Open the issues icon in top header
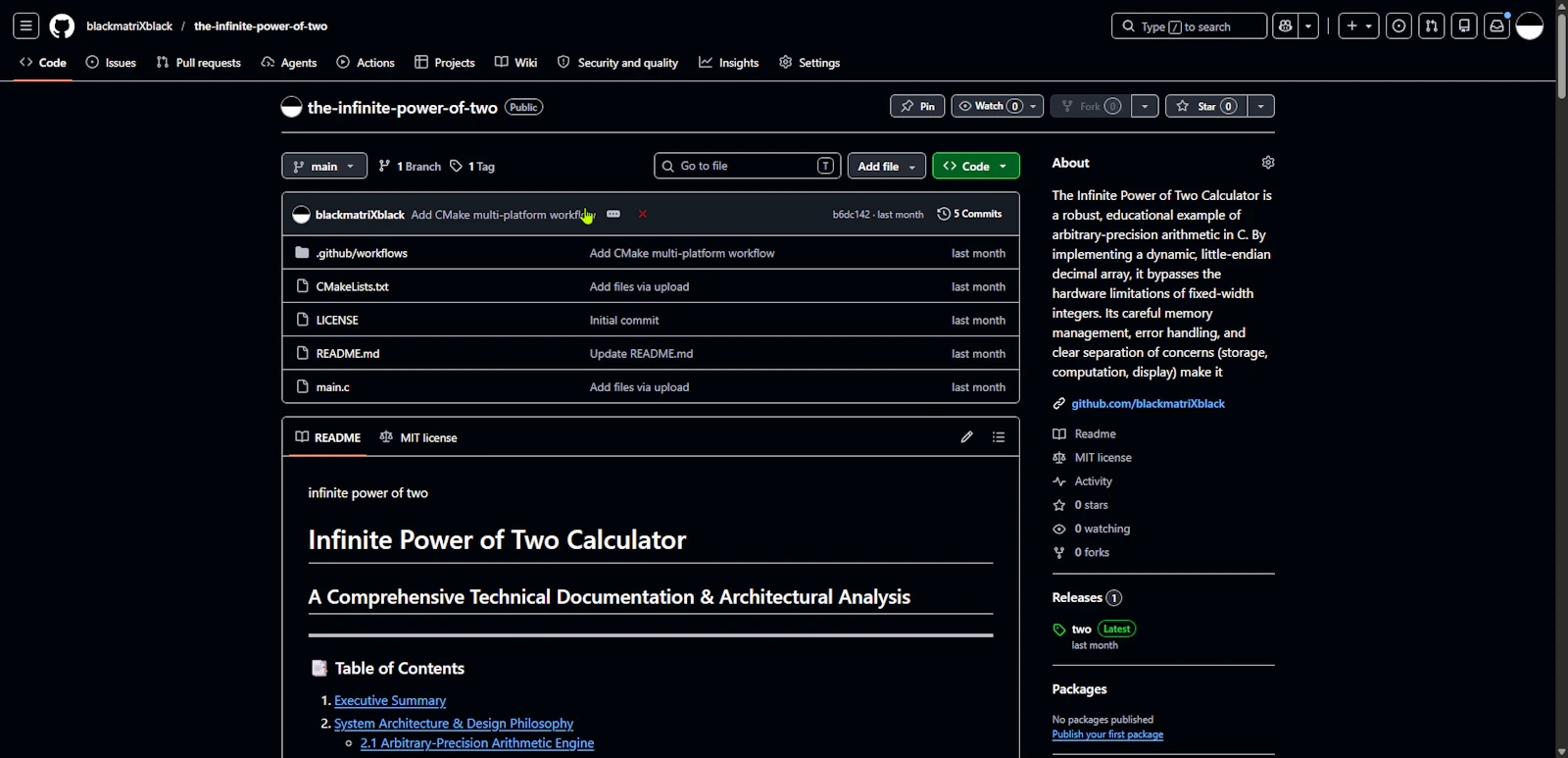Screen dimensions: 1568x758 1399,26
